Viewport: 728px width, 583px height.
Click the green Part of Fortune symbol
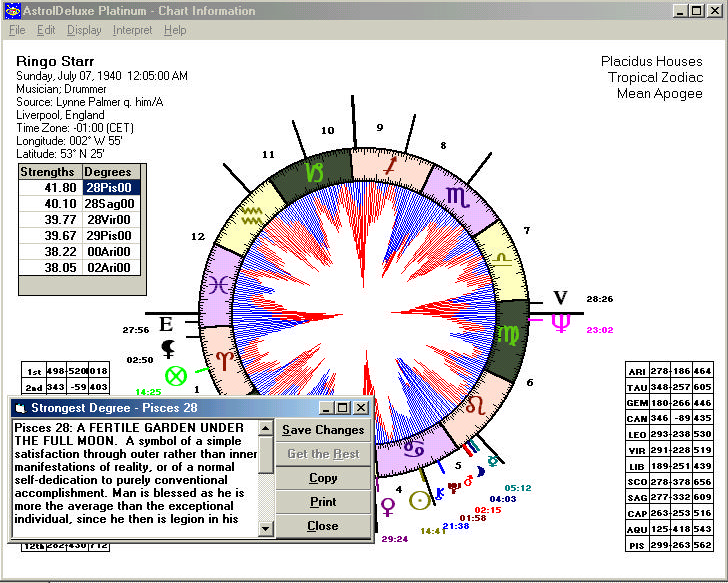pos(176,376)
